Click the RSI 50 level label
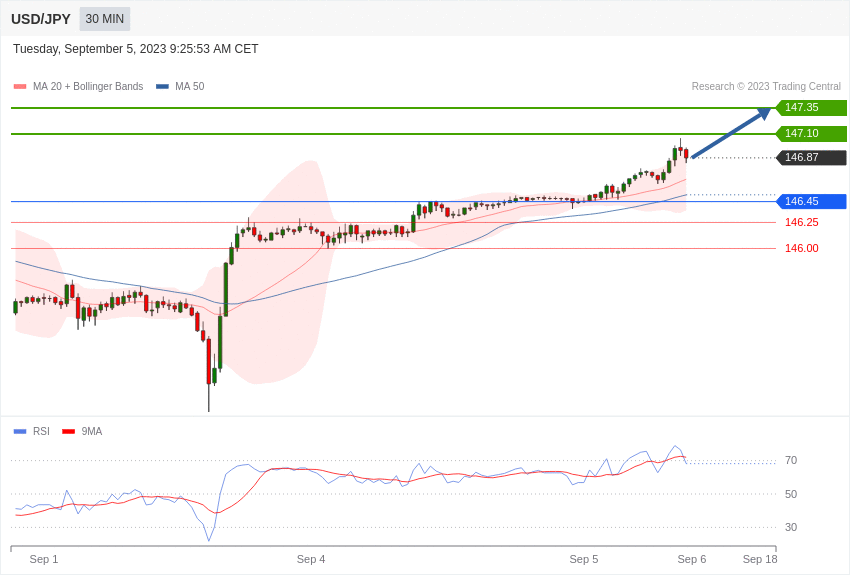This screenshot has height=576, width=850. coord(791,494)
